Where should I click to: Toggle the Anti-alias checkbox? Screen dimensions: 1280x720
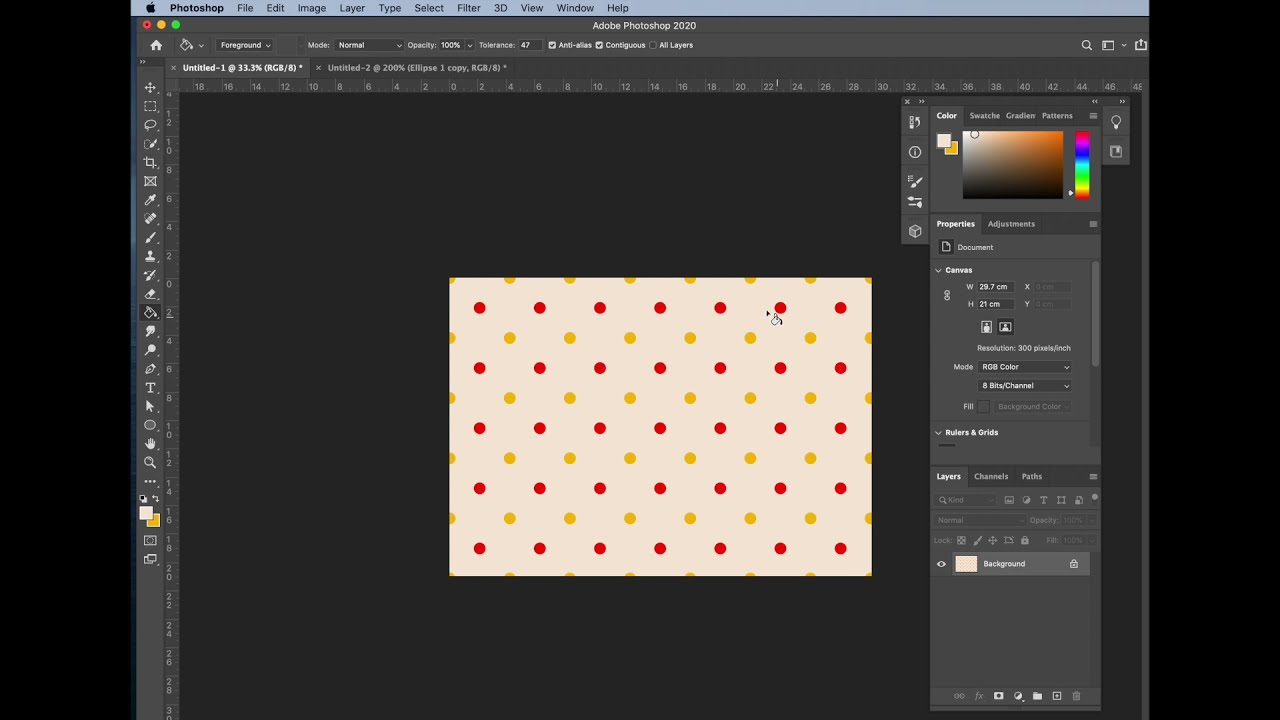point(552,45)
